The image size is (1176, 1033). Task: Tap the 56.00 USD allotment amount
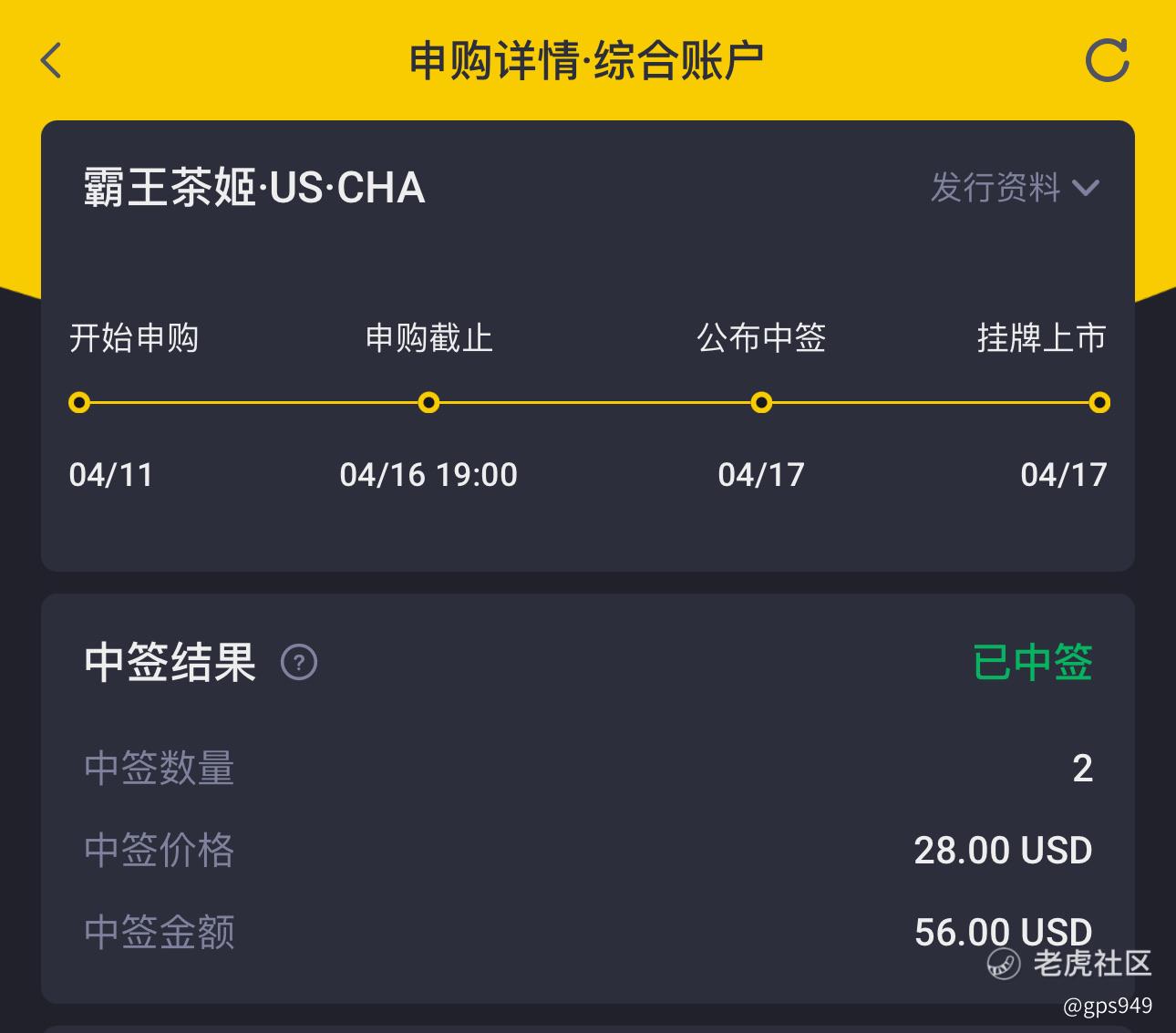(x=1003, y=932)
